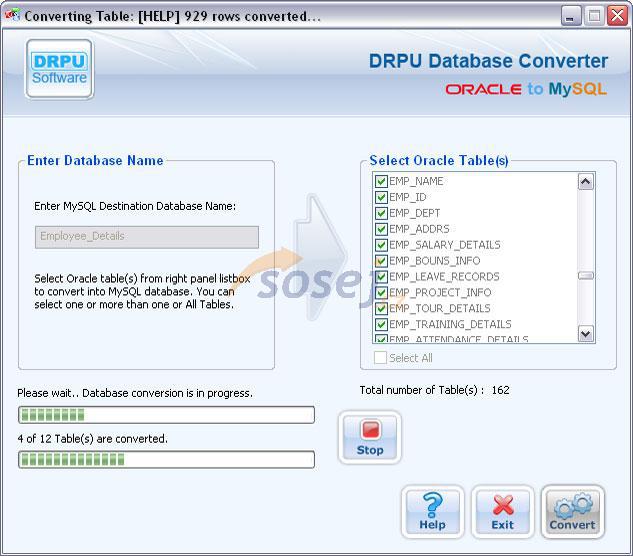Toggle EMP_PROJECT_INFO checkbox
Screen dimensions: 633x556
point(381,292)
